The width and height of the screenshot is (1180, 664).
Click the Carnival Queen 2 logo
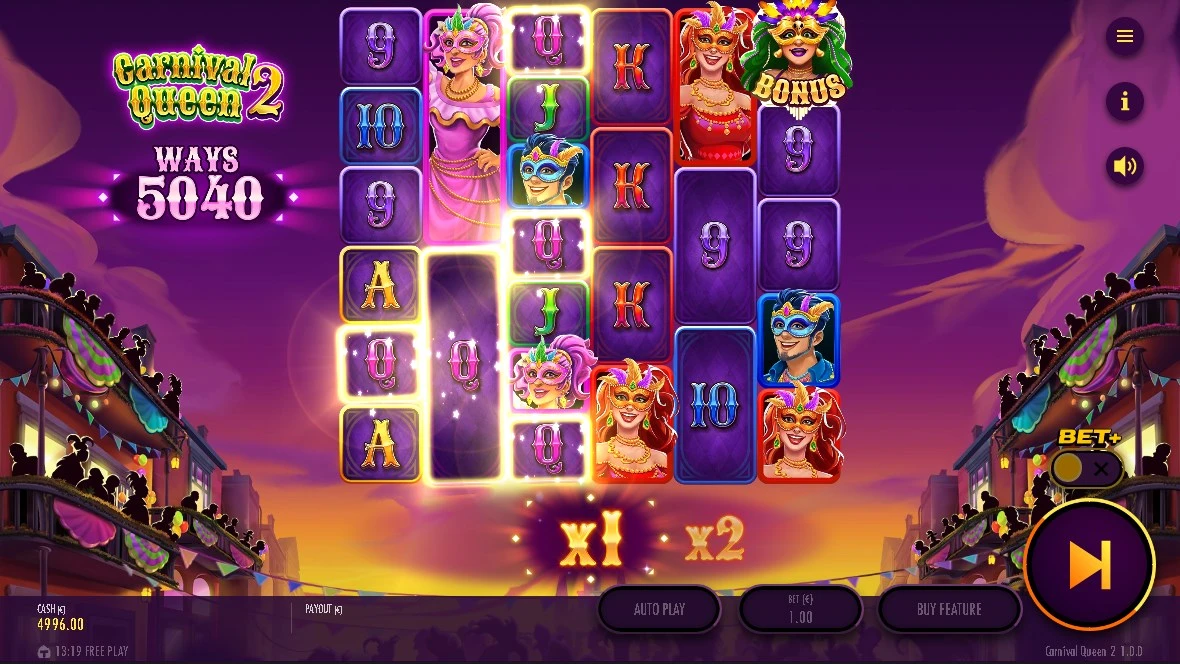click(198, 86)
